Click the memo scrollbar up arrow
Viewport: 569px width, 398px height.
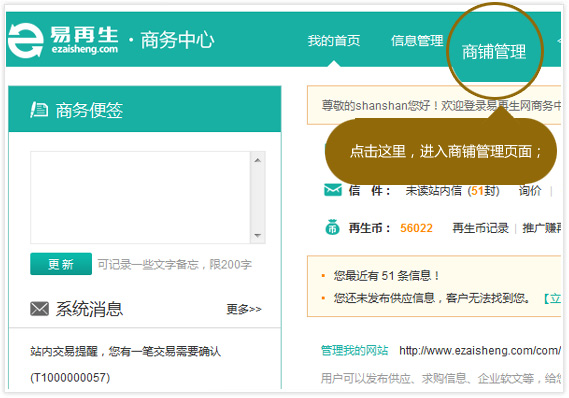(258, 160)
